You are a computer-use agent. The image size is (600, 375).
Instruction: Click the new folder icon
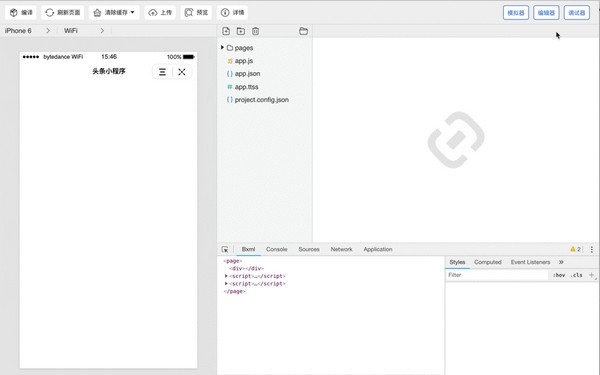241,31
